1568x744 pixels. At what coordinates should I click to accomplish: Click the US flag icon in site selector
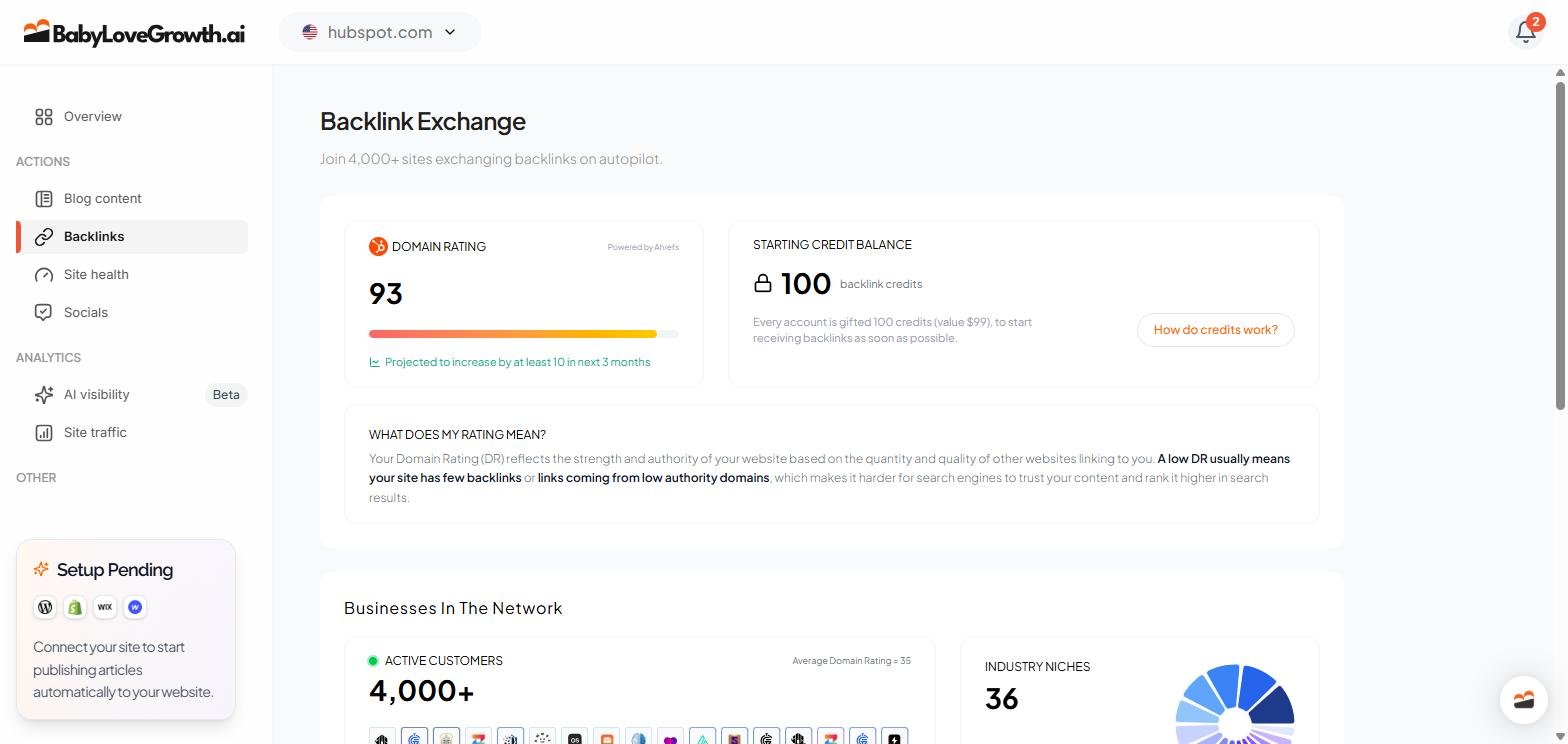pyautogui.click(x=310, y=32)
